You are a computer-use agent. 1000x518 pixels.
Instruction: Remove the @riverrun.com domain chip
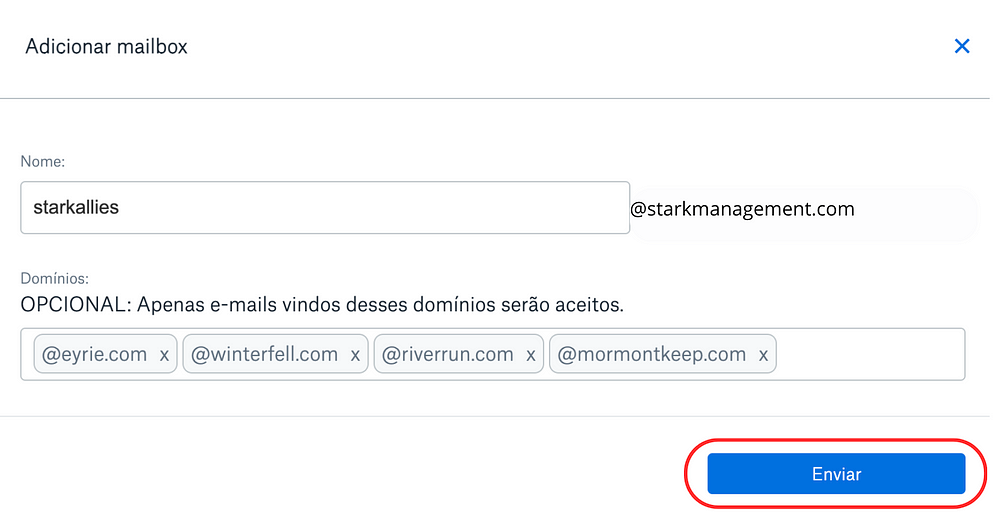point(531,355)
